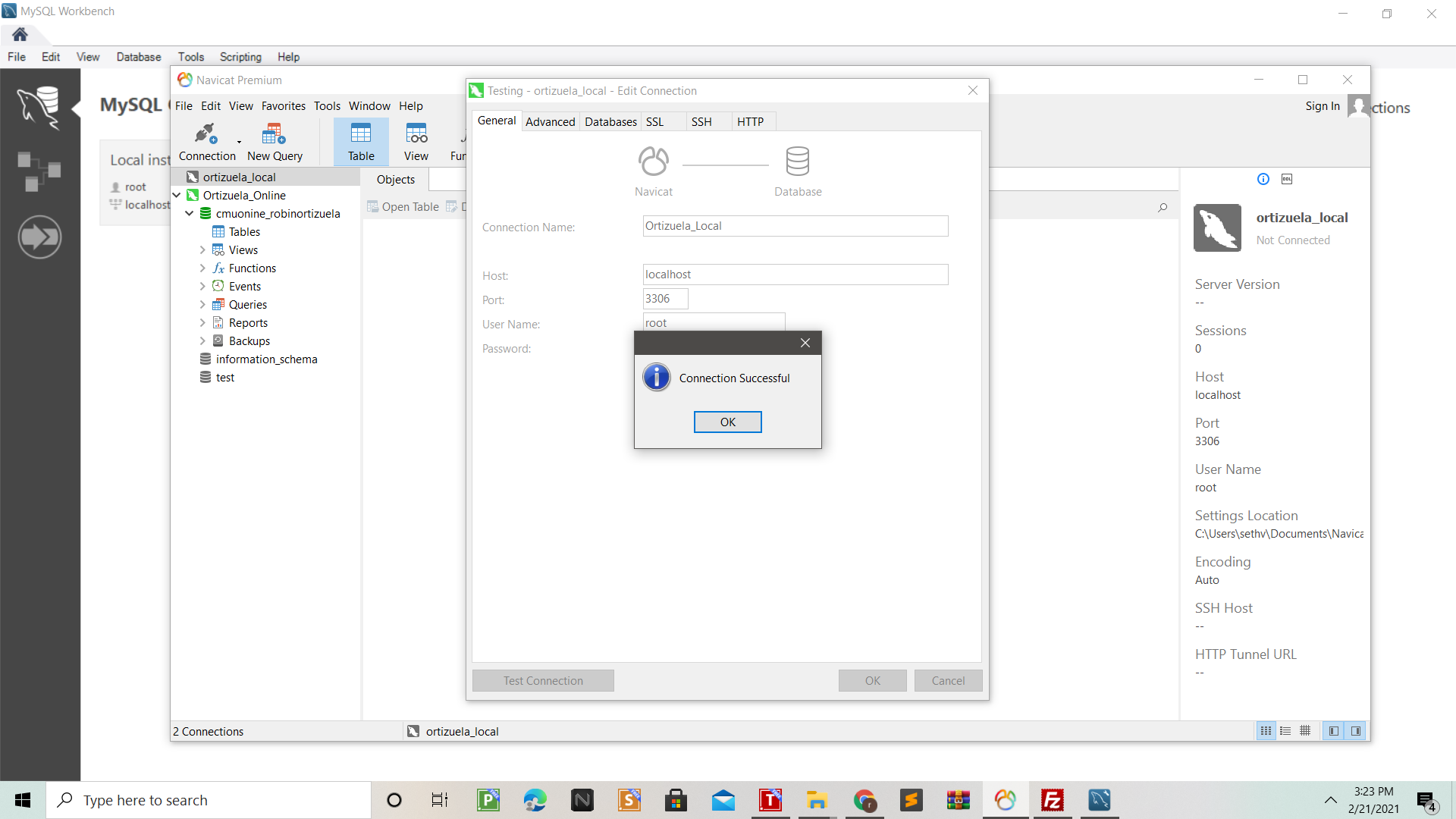Select the Table toolbar icon

tap(361, 142)
